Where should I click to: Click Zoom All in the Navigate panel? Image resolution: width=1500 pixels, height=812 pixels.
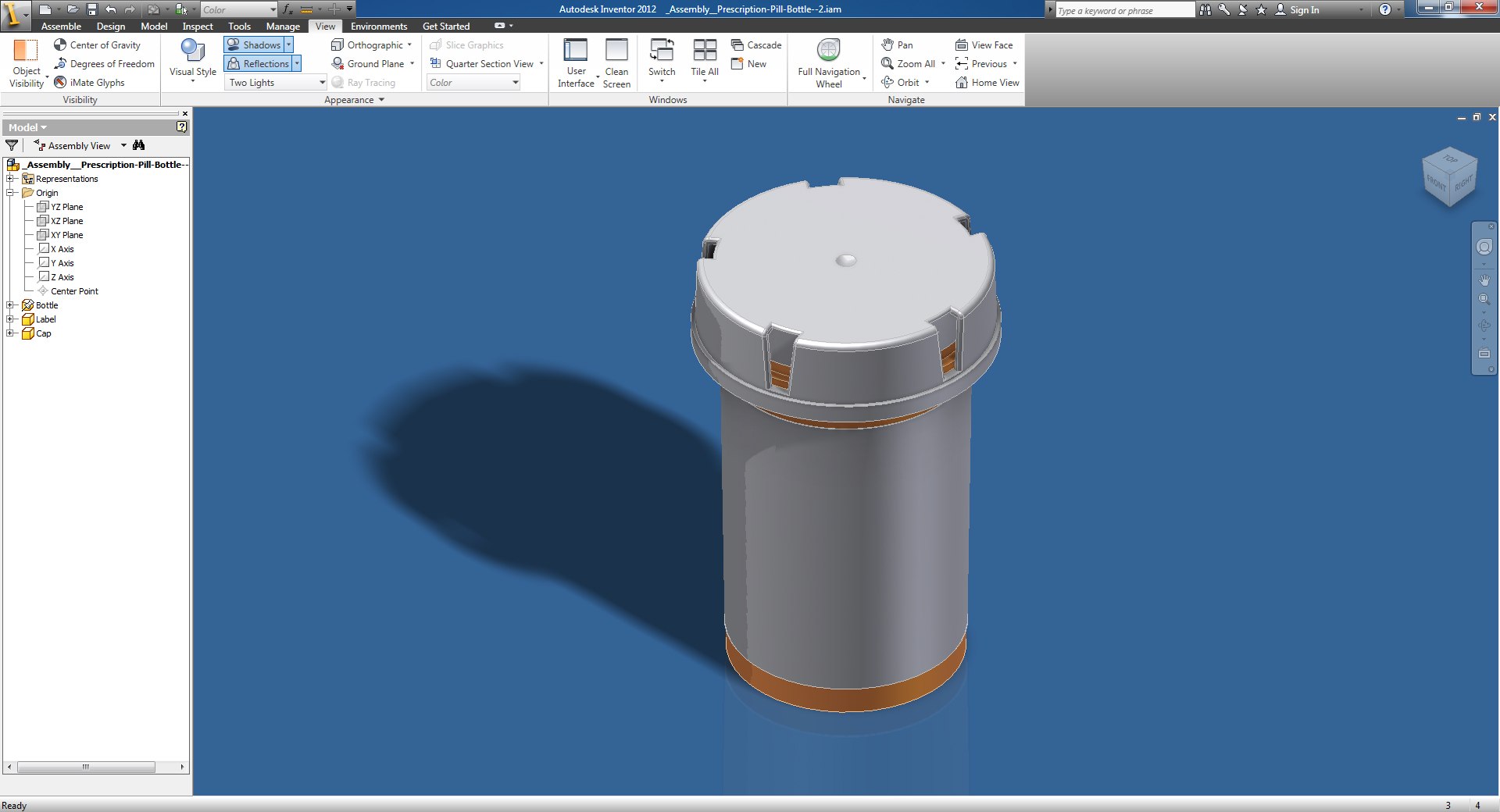[x=908, y=64]
